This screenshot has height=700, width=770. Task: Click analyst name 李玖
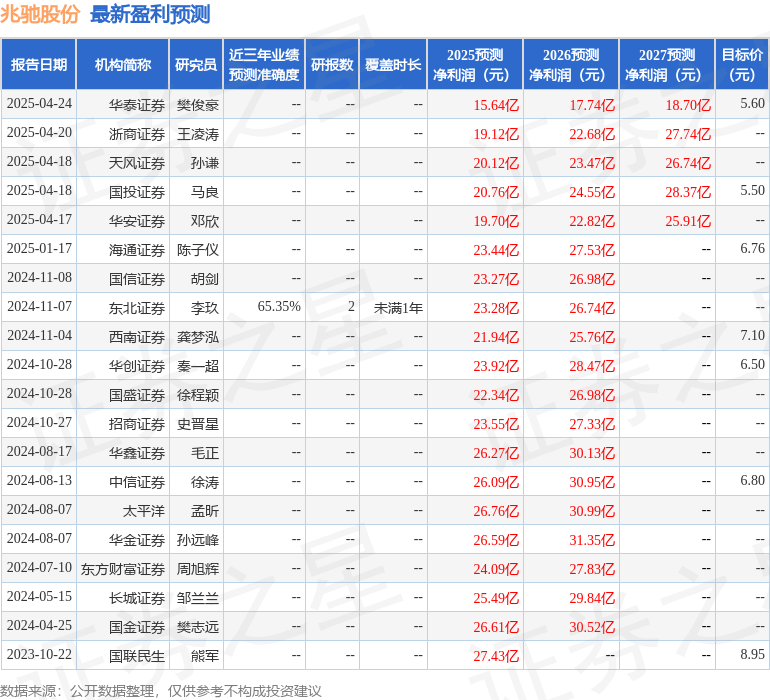pyautogui.click(x=204, y=307)
